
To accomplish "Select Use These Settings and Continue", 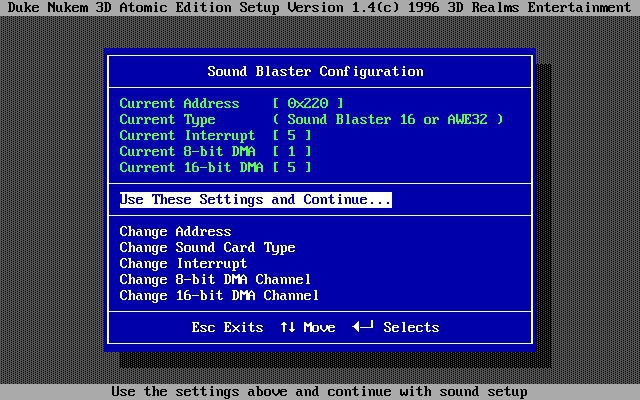I will click(x=256, y=200).
